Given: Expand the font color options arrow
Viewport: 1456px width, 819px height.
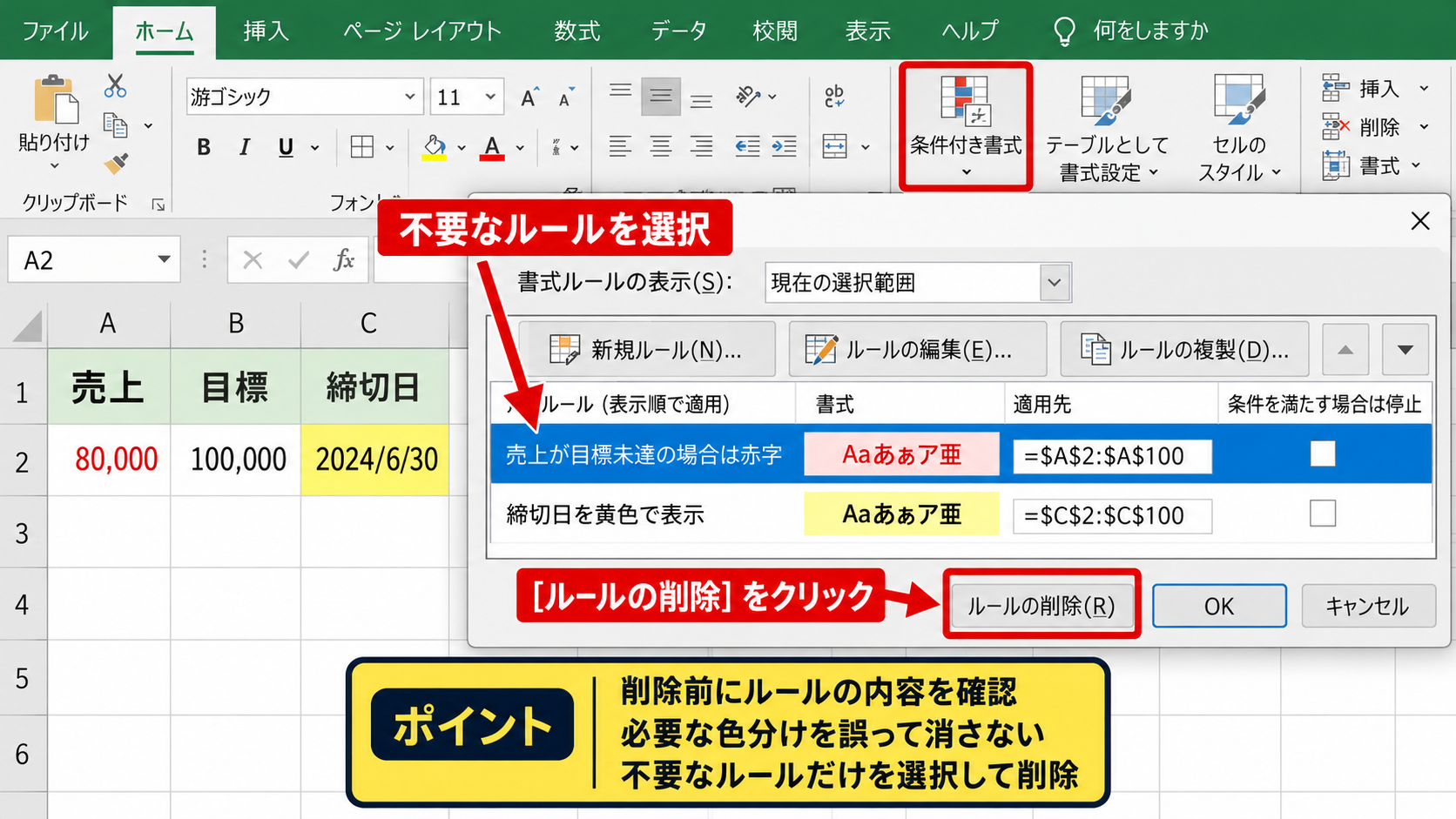Looking at the screenshot, I should pyautogui.click(x=520, y=148).
